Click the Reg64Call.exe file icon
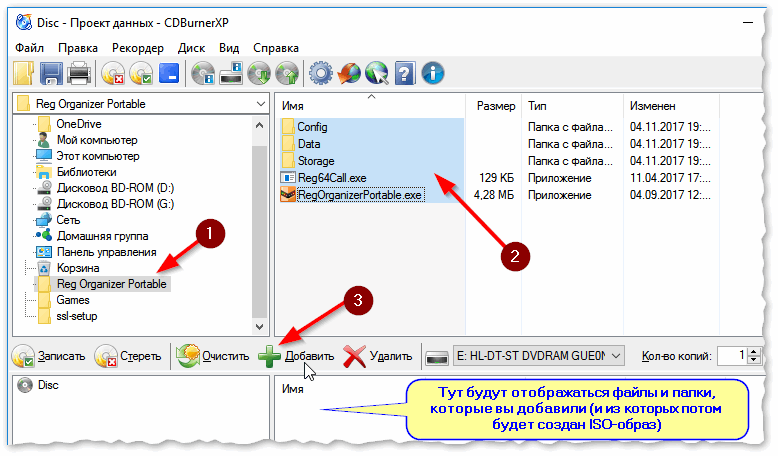This screenshot has height=456, width=778. click(288, 178)
